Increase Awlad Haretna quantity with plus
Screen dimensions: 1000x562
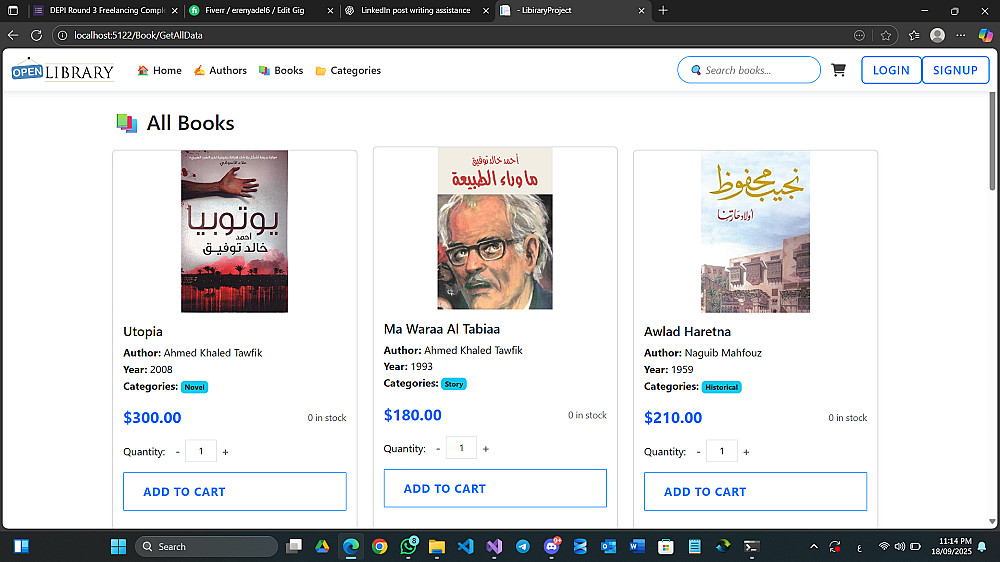click(x=746, y=452)
